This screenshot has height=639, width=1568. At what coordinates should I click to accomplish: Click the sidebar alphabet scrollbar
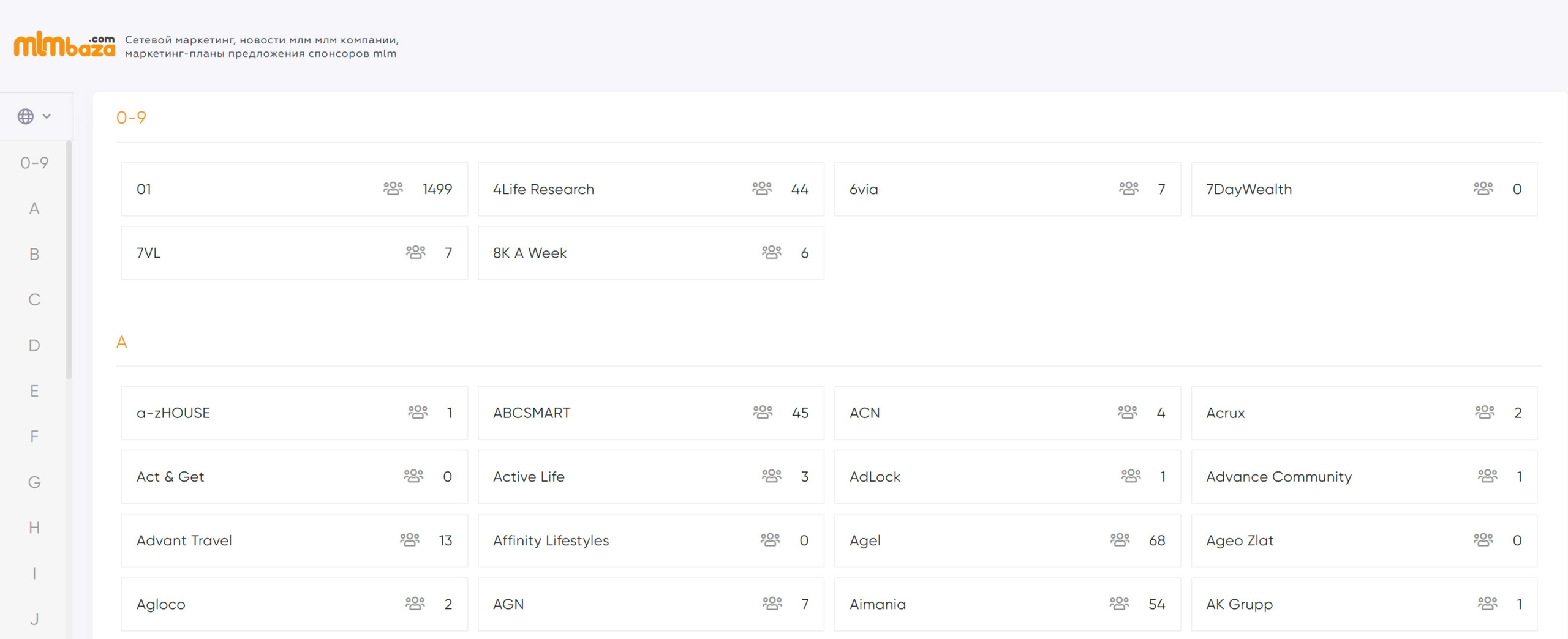coord(69,260)
